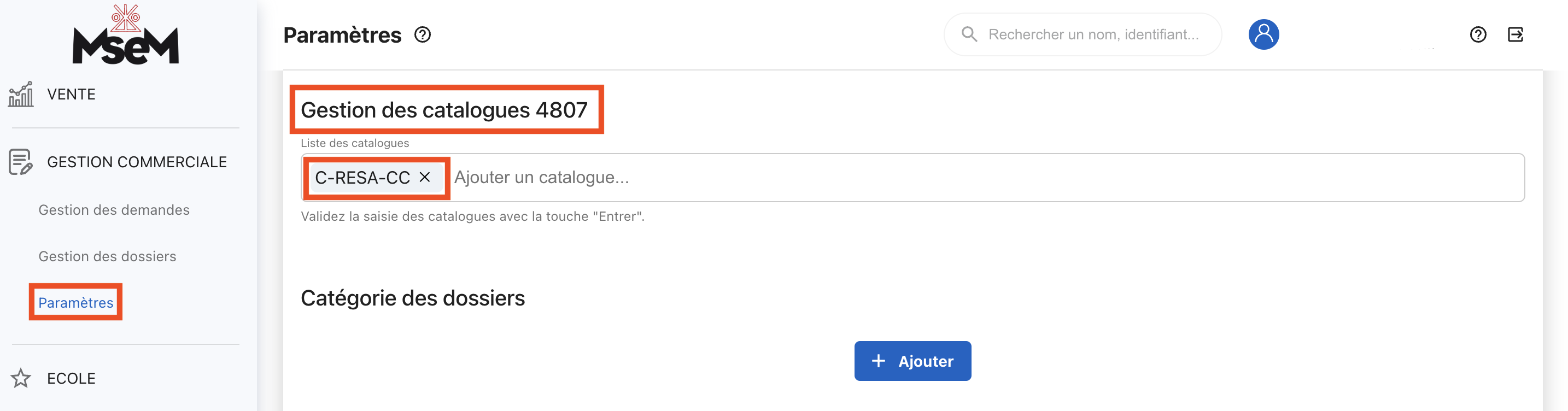Open the ECOLE menu section

pyautogui.click(x=71, y=378)
